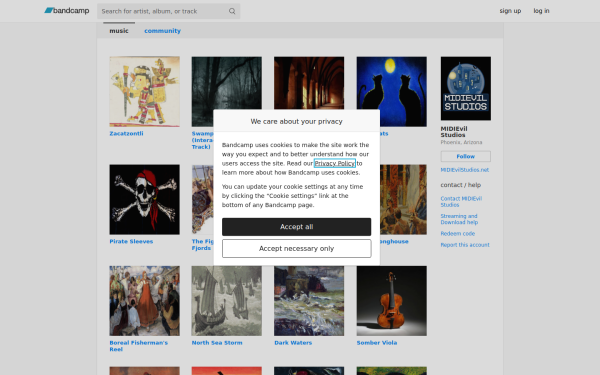The height and width of the screenshot is (375, 600).
Task: Click Report this account
Action: pos(465,245)
